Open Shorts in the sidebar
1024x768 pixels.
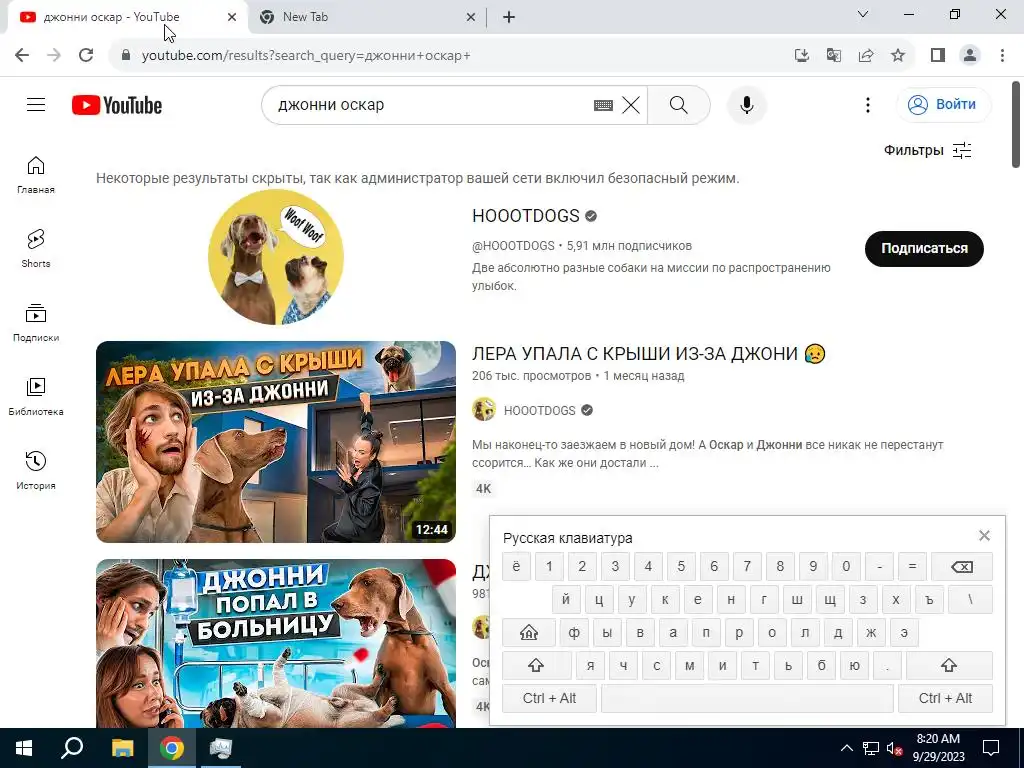tap(36, 249)
